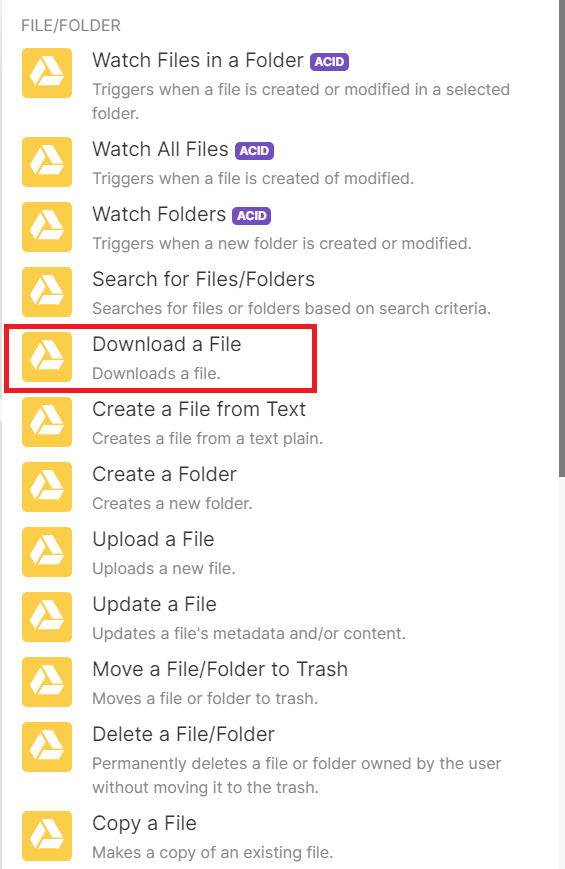Click the Drive icon for Delete a File/Folder
The width and height of the screenshot is (565, 869).
pyautogui.click(x=47, y=747)
